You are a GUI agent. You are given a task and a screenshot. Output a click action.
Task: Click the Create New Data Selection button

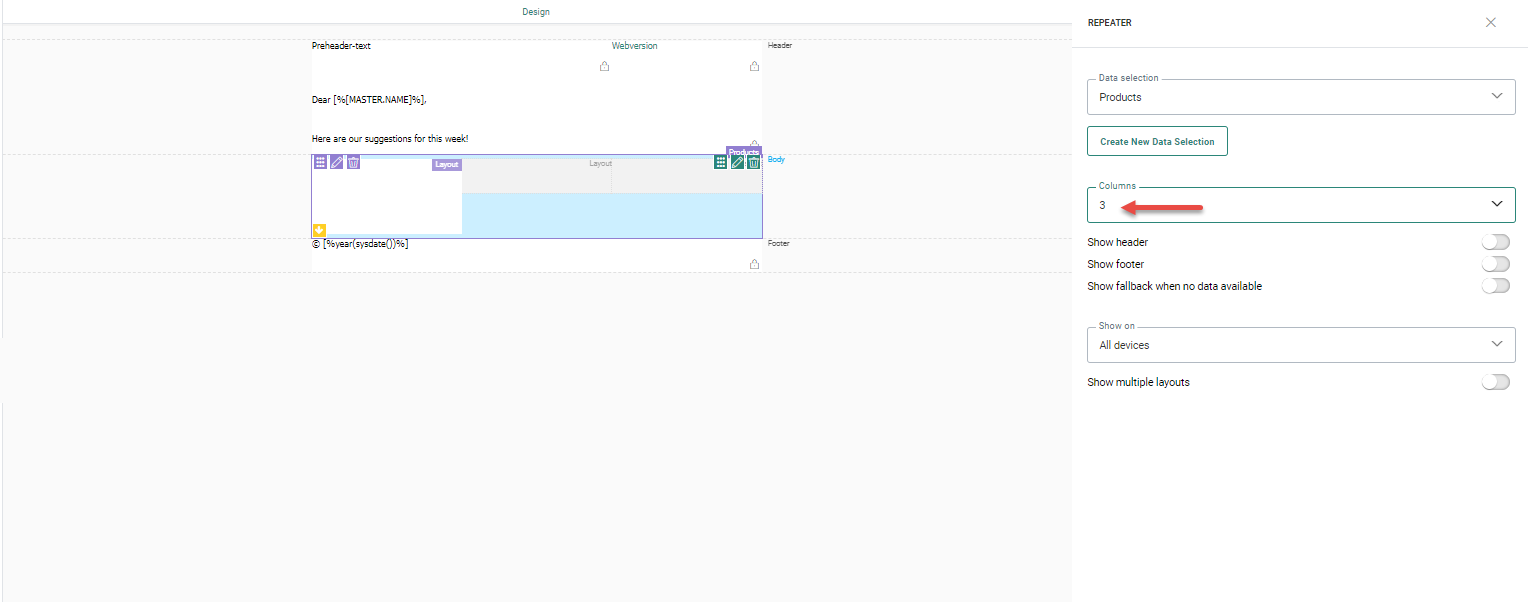(x=1157, y=142)
